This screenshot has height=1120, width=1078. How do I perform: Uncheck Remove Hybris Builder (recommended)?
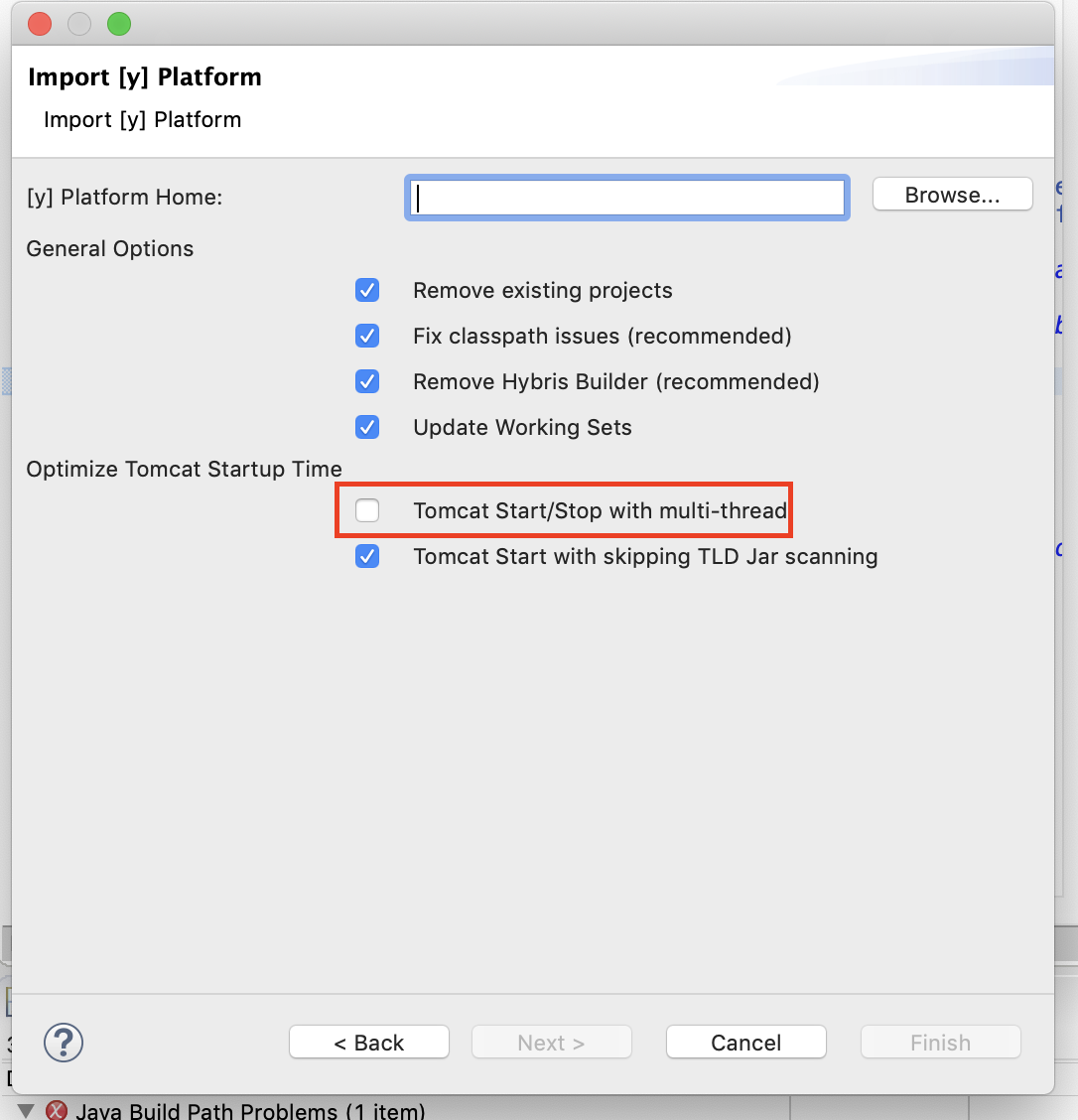367,381
